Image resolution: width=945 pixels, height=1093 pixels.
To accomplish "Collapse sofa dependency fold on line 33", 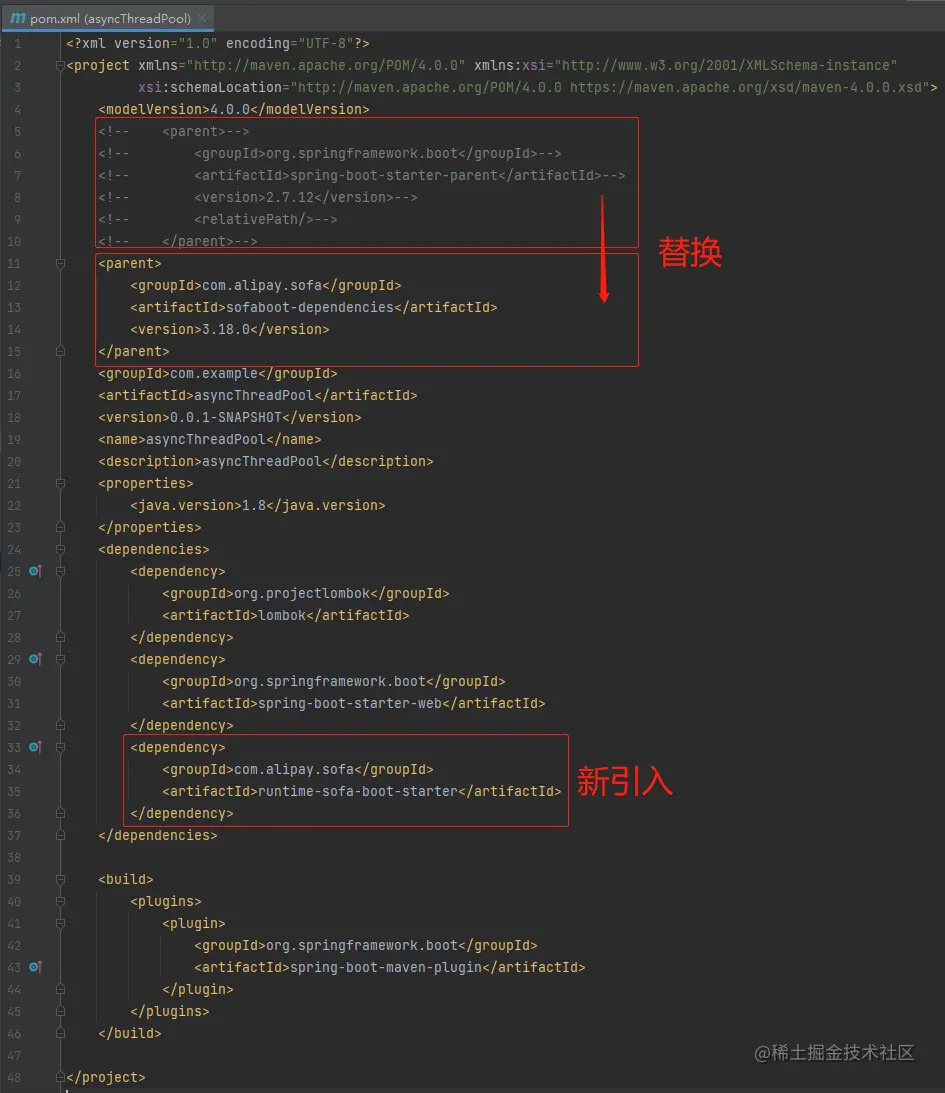I will (61, 747).
